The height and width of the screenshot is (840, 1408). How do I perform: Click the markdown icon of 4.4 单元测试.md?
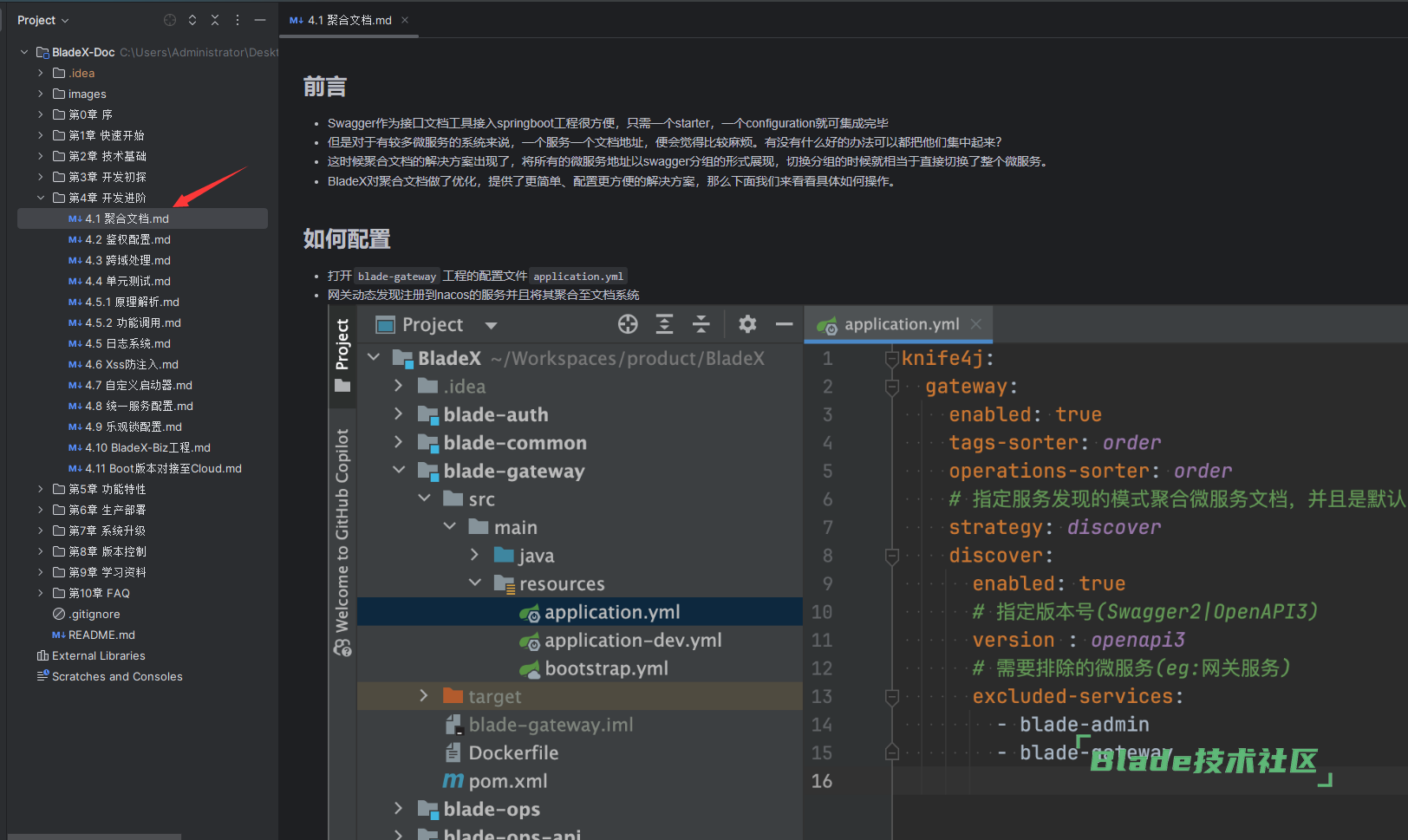point(75,281)
